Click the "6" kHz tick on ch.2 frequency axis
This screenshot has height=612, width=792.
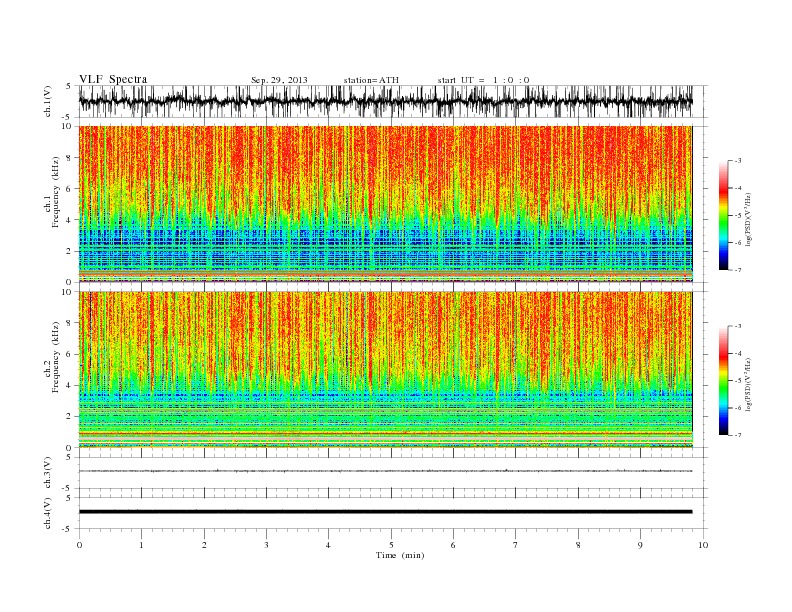69,354
